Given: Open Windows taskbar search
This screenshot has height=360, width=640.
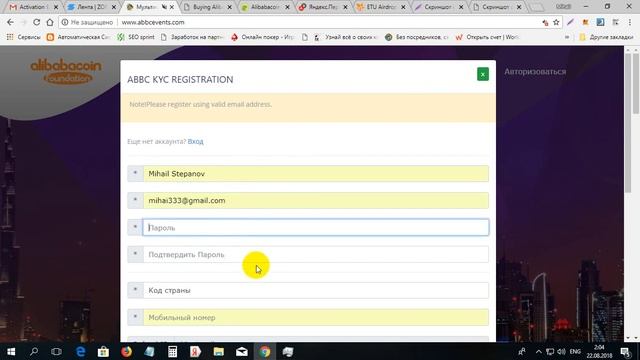Looking at the screenshot, I should point(34,351).
